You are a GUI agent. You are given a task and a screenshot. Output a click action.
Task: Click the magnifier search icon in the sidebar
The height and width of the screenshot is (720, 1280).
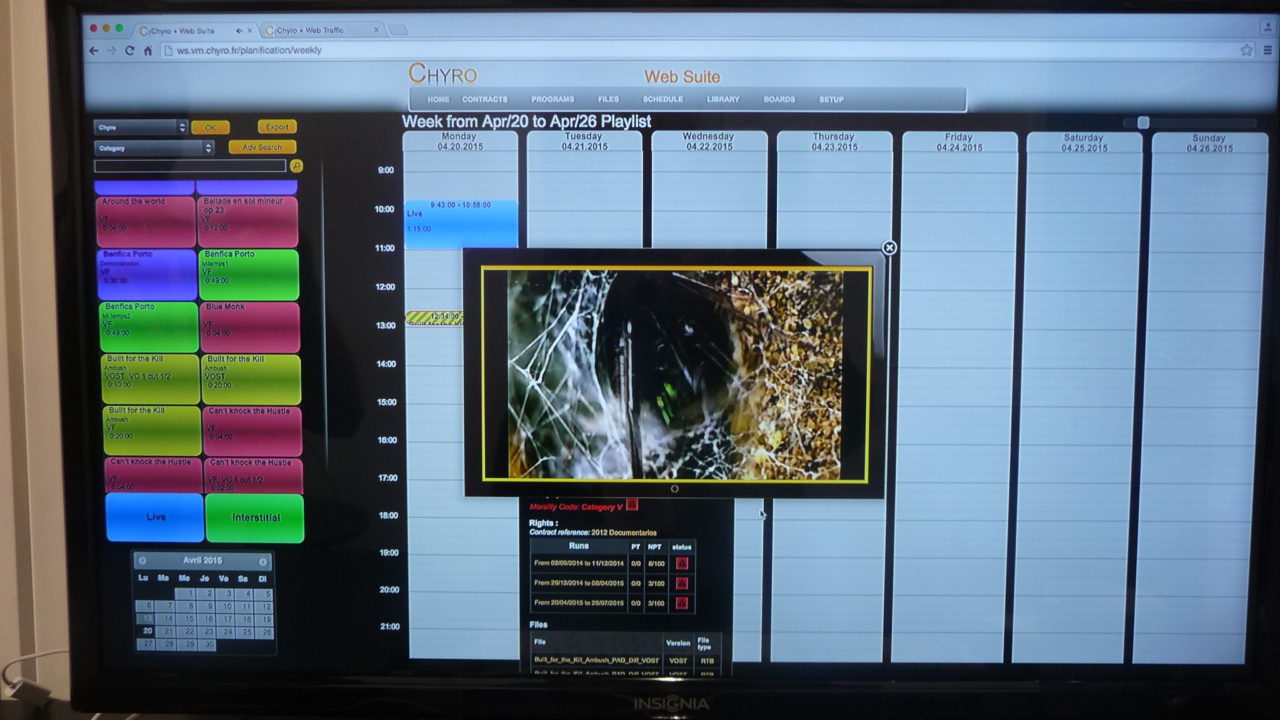297,166
